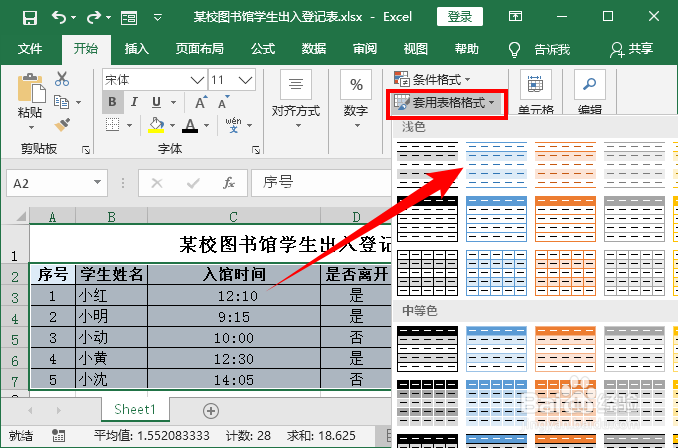
Task: Switch to the 视图 tab
Action: tap(416, 48)
